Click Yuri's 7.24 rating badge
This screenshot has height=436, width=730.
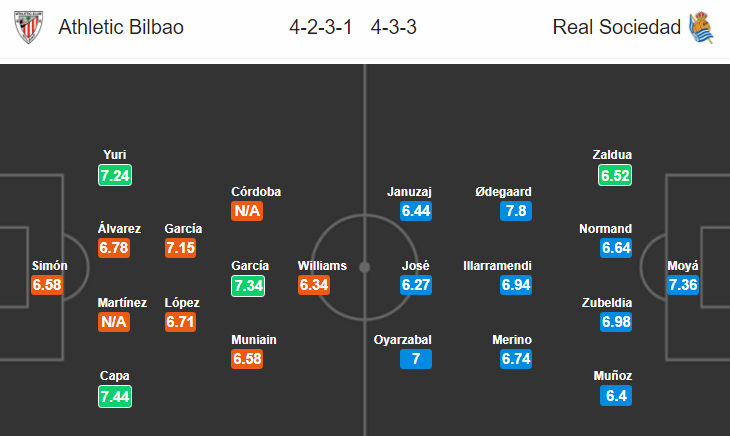point(115,175)
